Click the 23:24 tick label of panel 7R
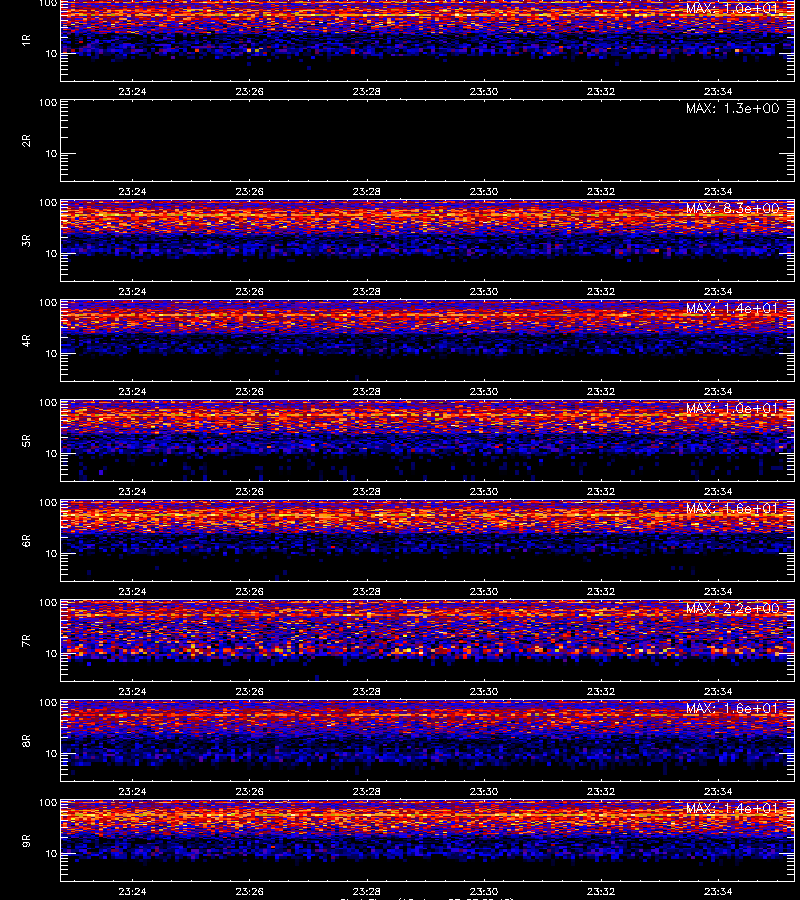800x900 pixels. (133, 691)
